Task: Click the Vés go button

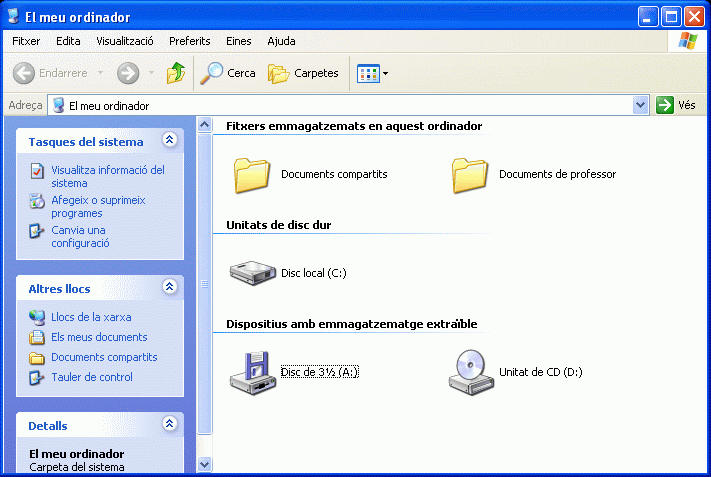Action: pos(676,105)
